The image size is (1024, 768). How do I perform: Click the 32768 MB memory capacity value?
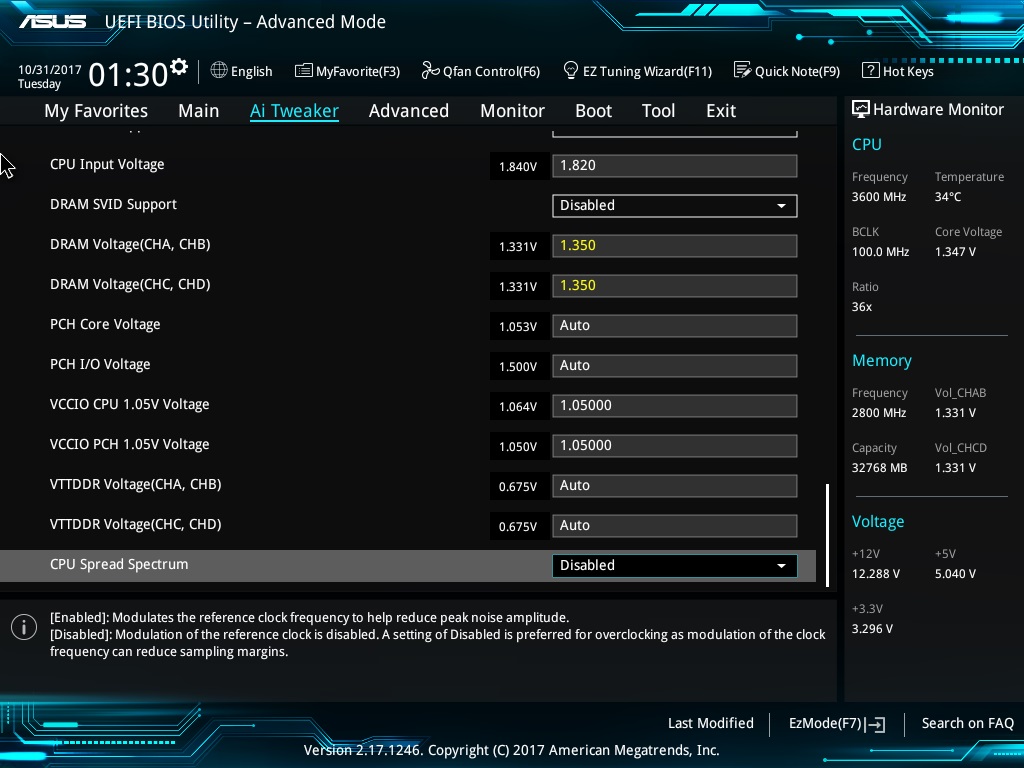[x=879, y=468]
